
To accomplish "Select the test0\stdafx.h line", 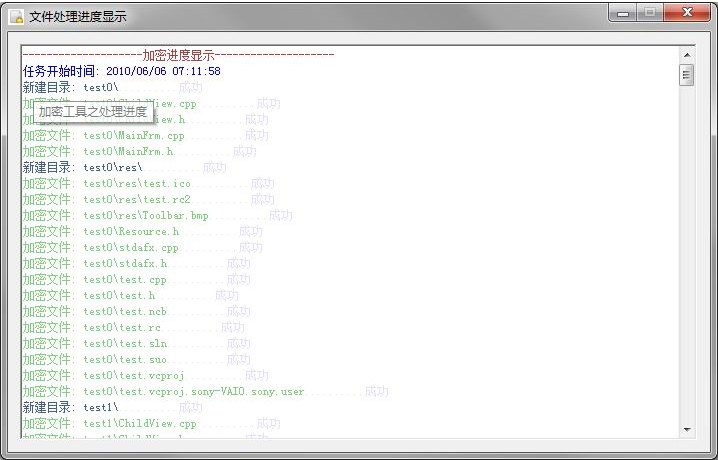I will (137, 264).
